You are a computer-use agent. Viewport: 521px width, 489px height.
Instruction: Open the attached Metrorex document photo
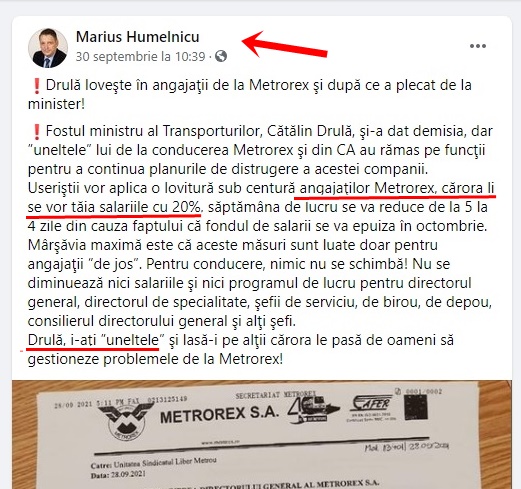(262, 434)
